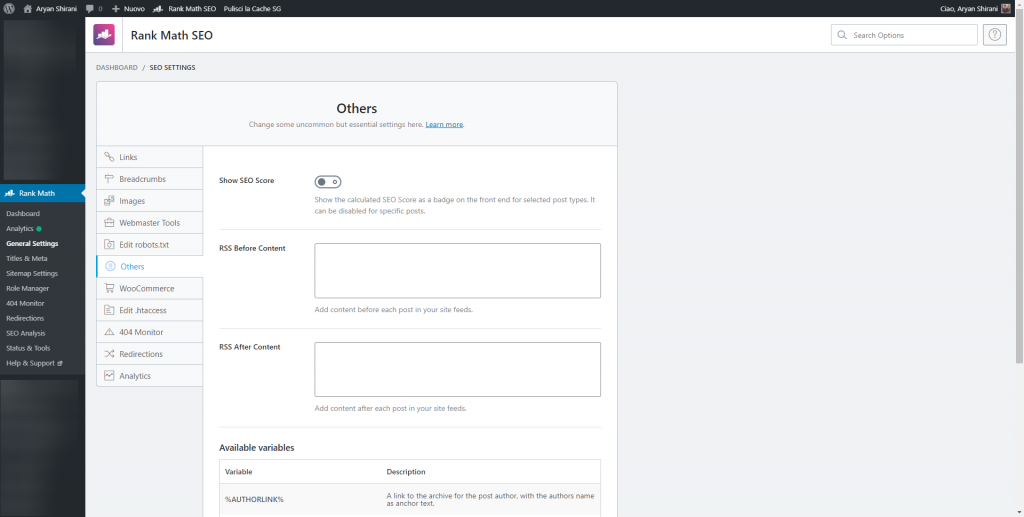Click the RSS Before Content text area

pos(457,270)
